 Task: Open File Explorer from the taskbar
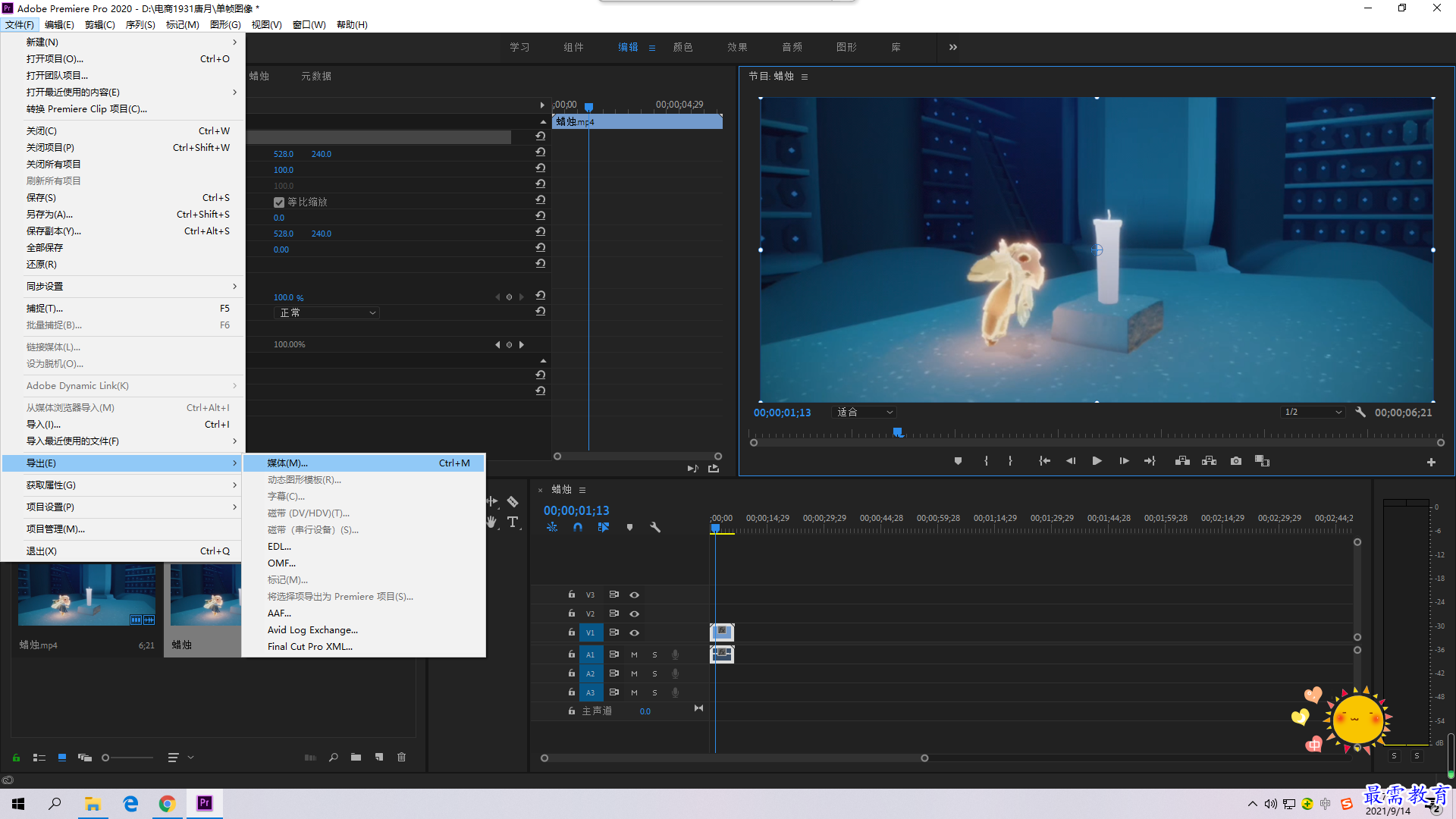[x=93, y=804]
